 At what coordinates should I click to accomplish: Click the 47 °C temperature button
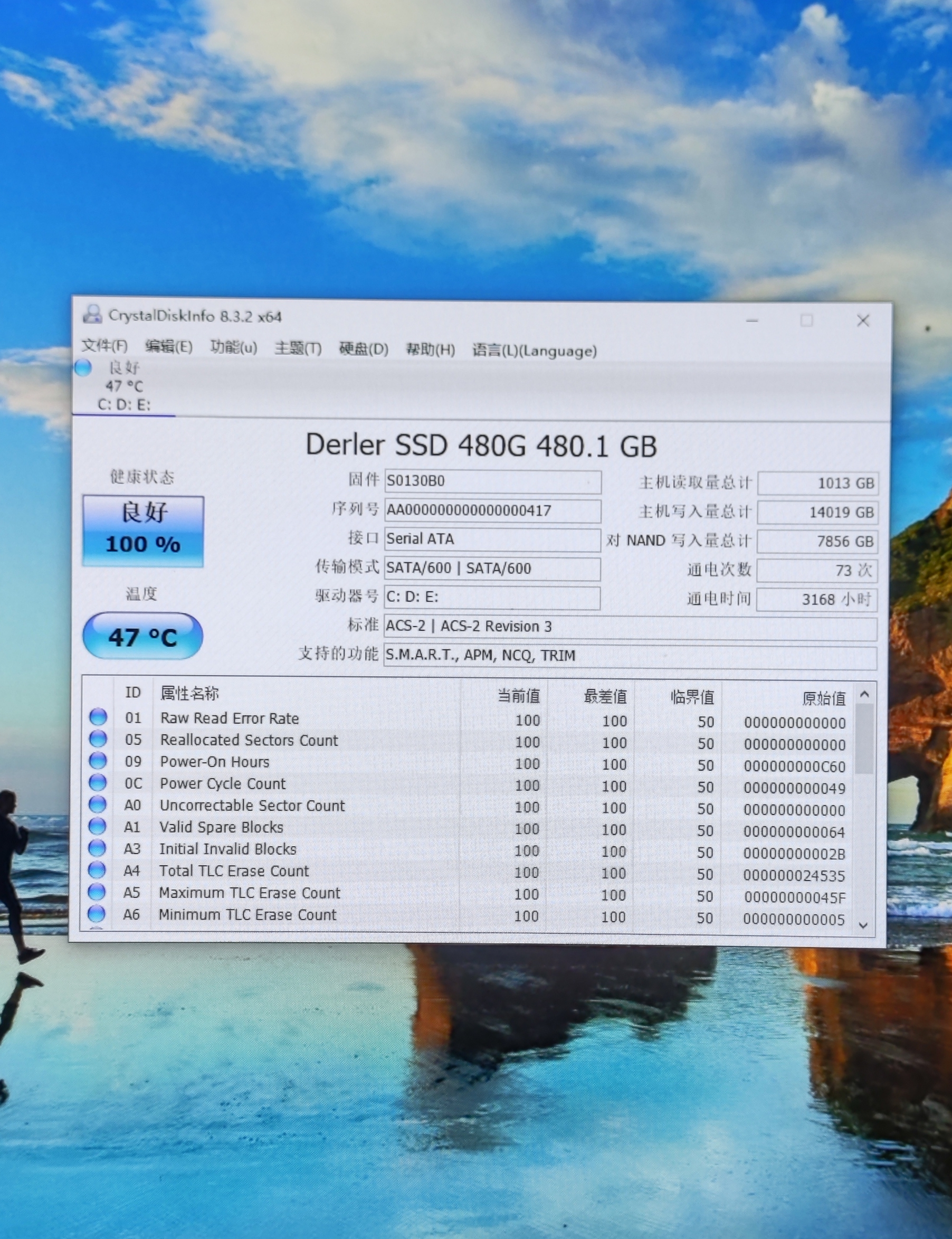tap(143, 637)
